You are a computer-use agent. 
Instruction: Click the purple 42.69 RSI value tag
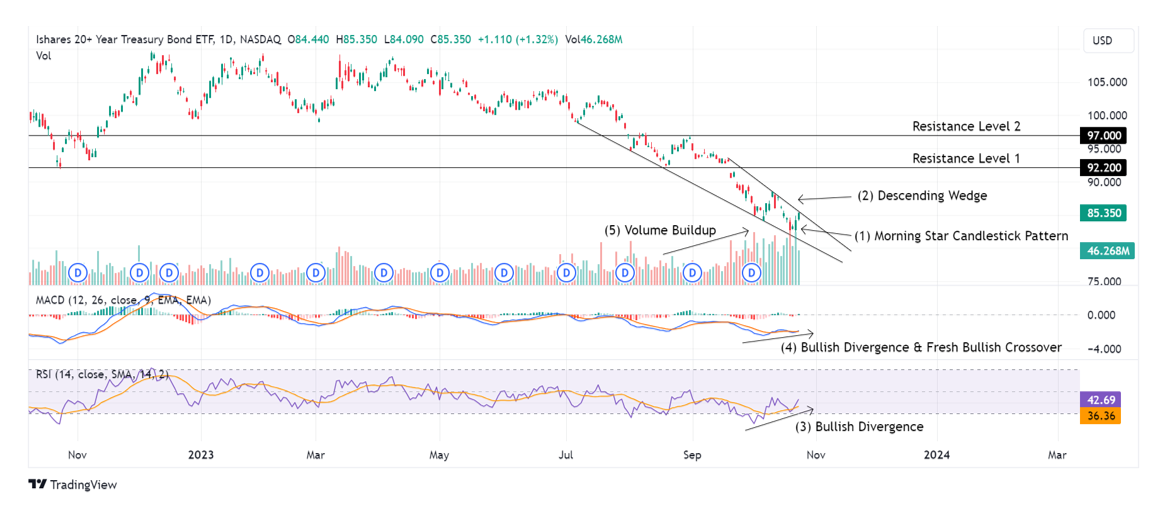[1101, 400]
